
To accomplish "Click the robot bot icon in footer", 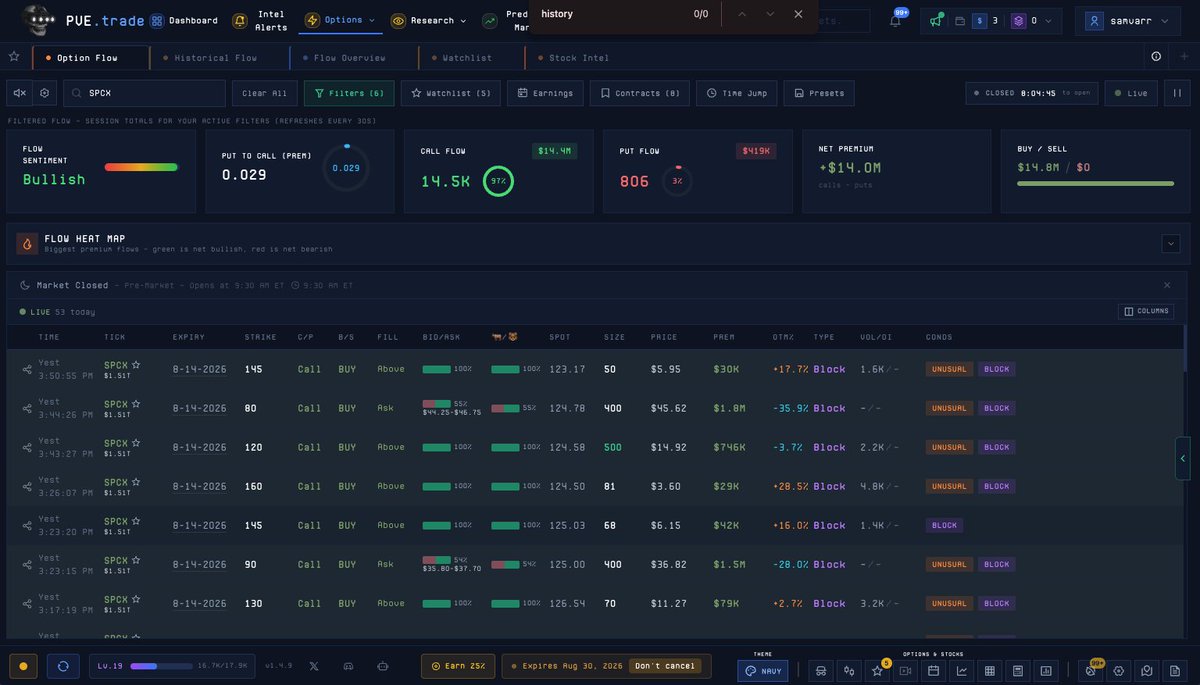I will tap(382, 666).
